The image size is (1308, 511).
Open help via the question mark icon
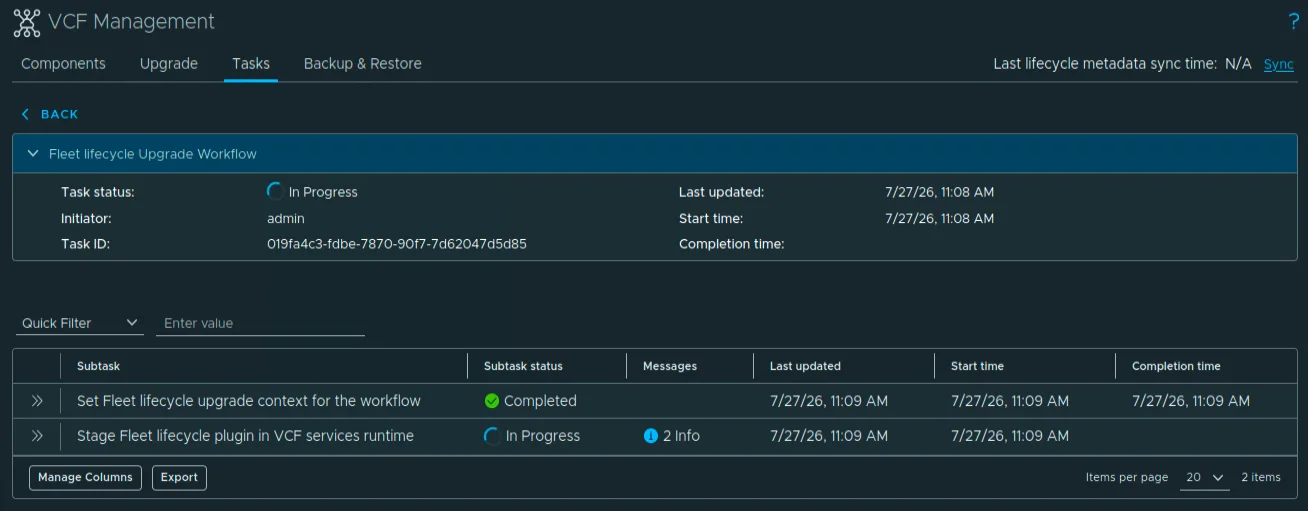pyautogui.click(x=1294, y=22)
